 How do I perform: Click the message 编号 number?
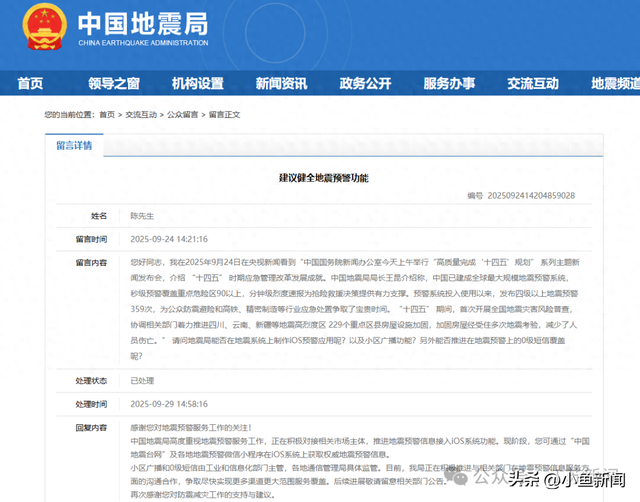529,196
